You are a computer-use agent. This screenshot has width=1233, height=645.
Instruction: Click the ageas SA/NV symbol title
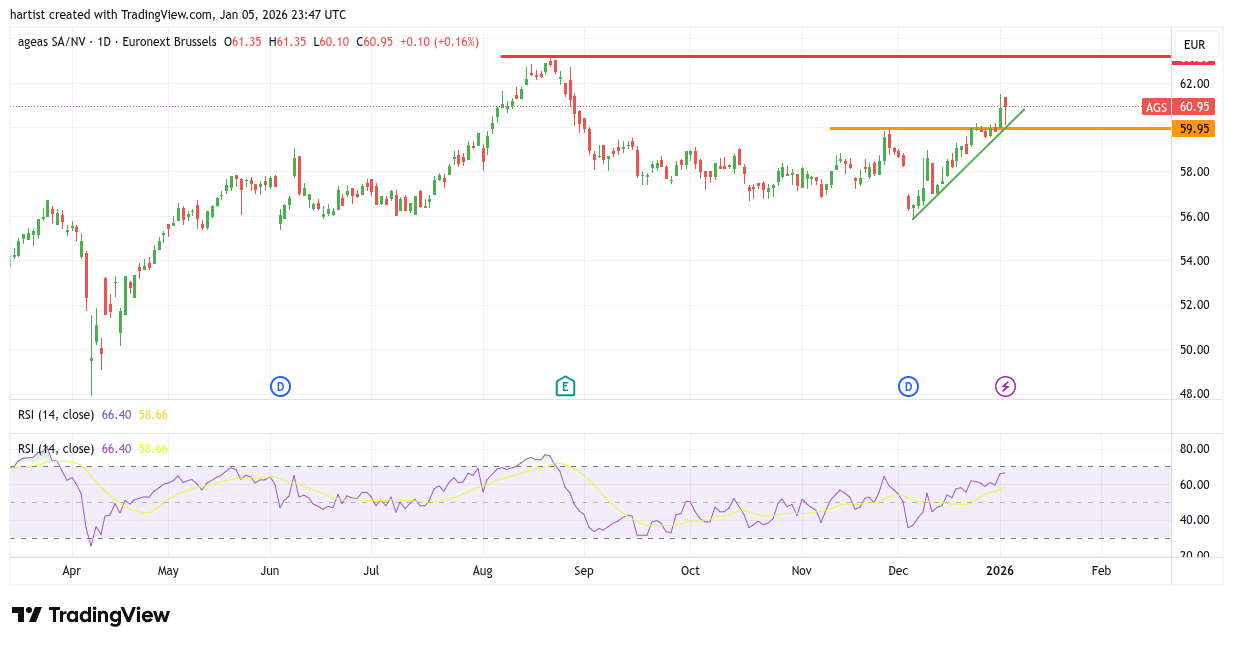click(x=54, y=42)
